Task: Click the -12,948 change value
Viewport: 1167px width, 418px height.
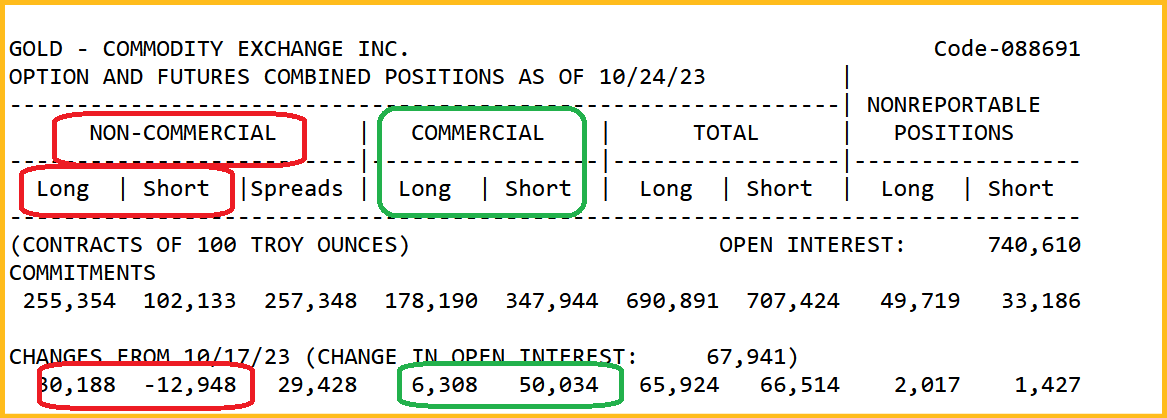Action: pos(190,385)
